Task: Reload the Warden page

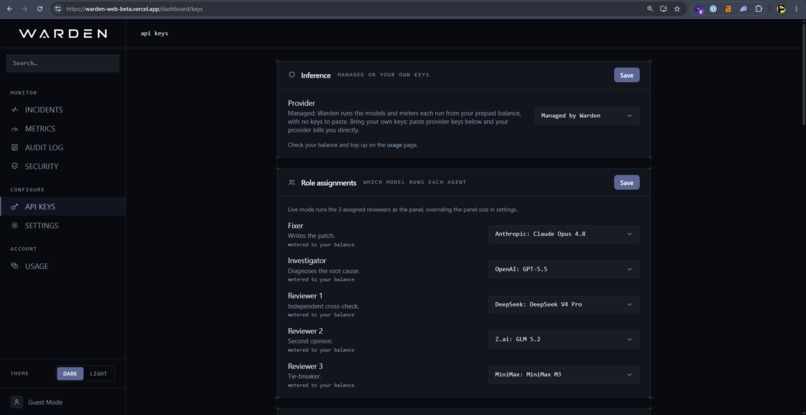Action: [x=40, y=9]
